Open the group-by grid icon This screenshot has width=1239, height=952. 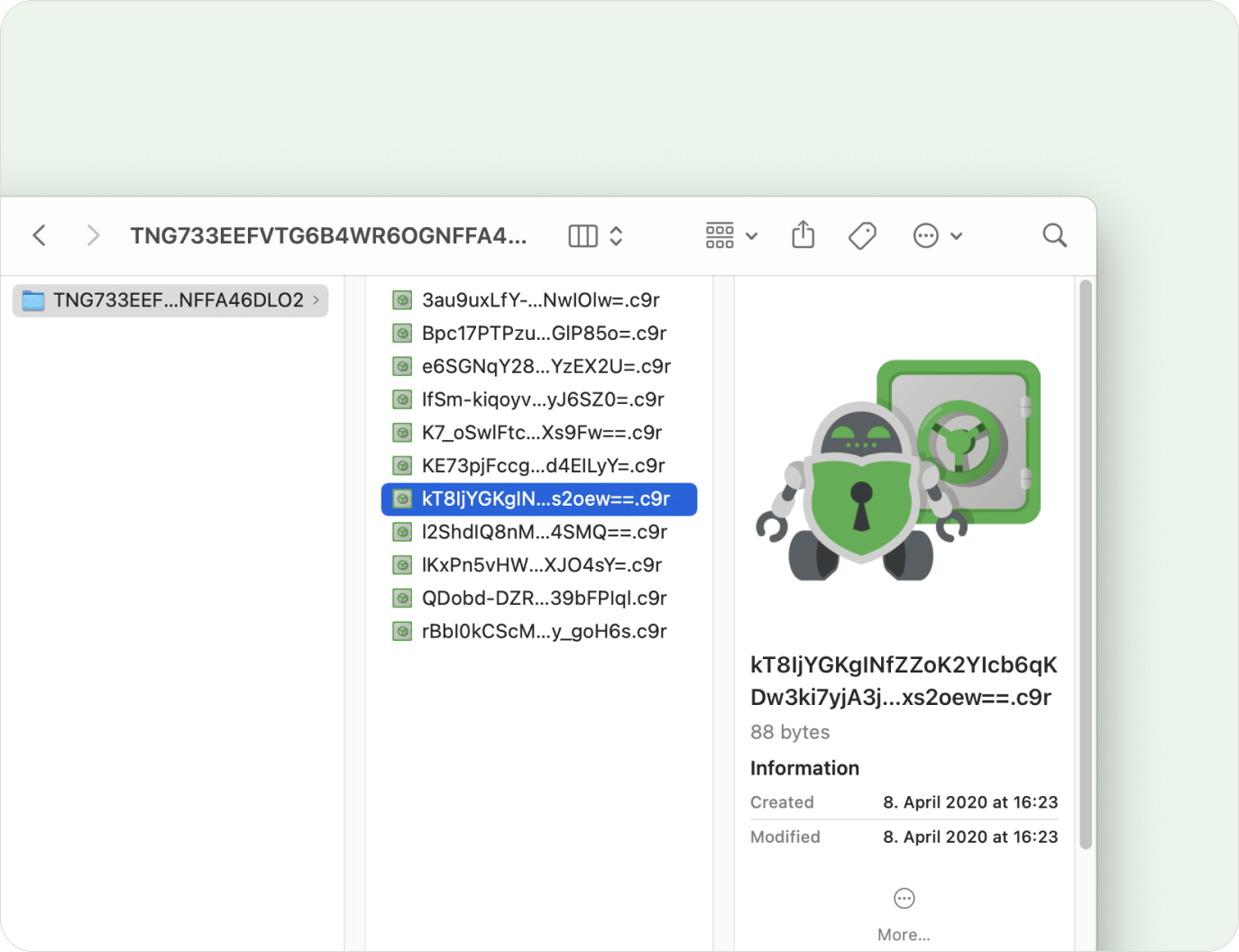coord(720,236)
